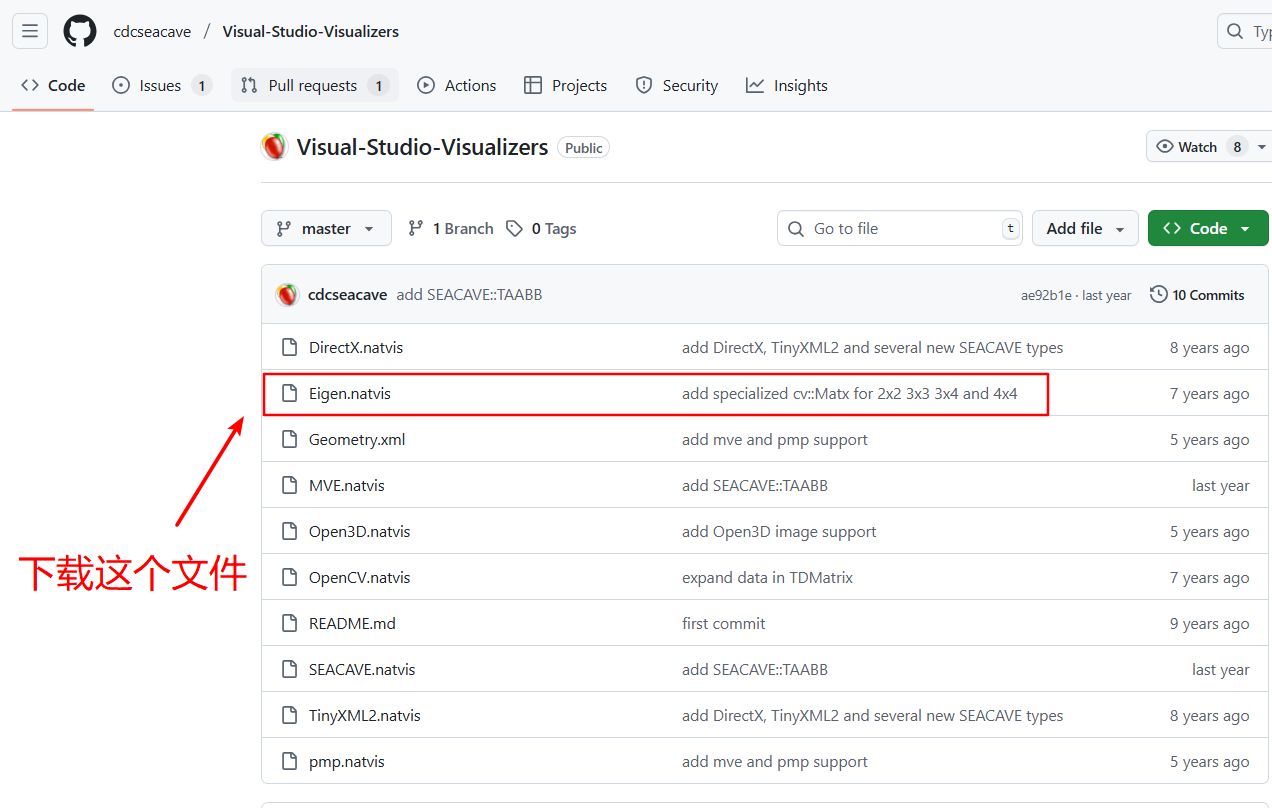The height and width of the screenshot is (808, 1272).
Task: Open the Pull requests tab
Action: pyautogui.click(x=314, y=86)
